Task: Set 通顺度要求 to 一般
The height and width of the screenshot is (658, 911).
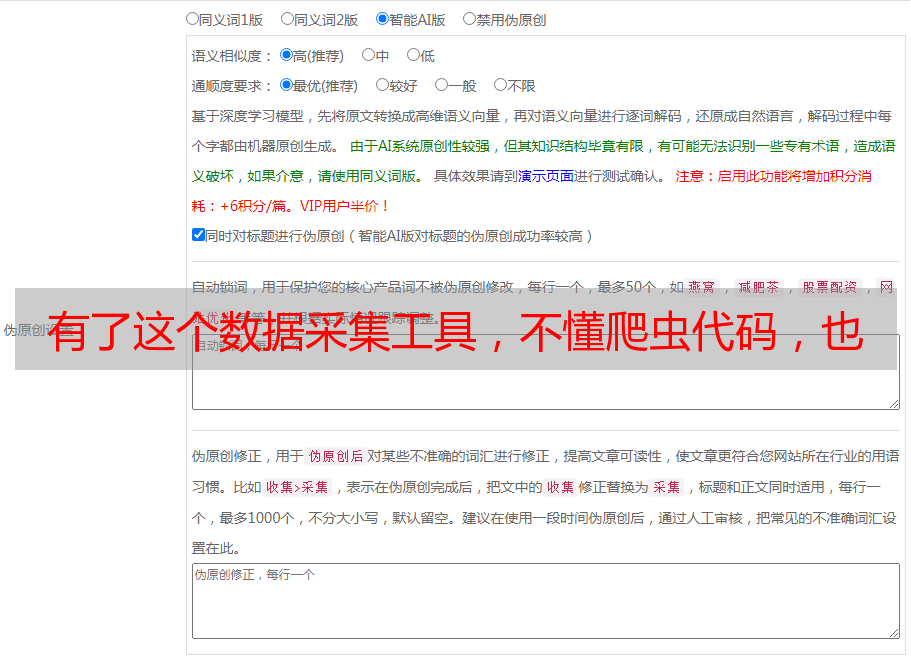Action: [441, 85]
